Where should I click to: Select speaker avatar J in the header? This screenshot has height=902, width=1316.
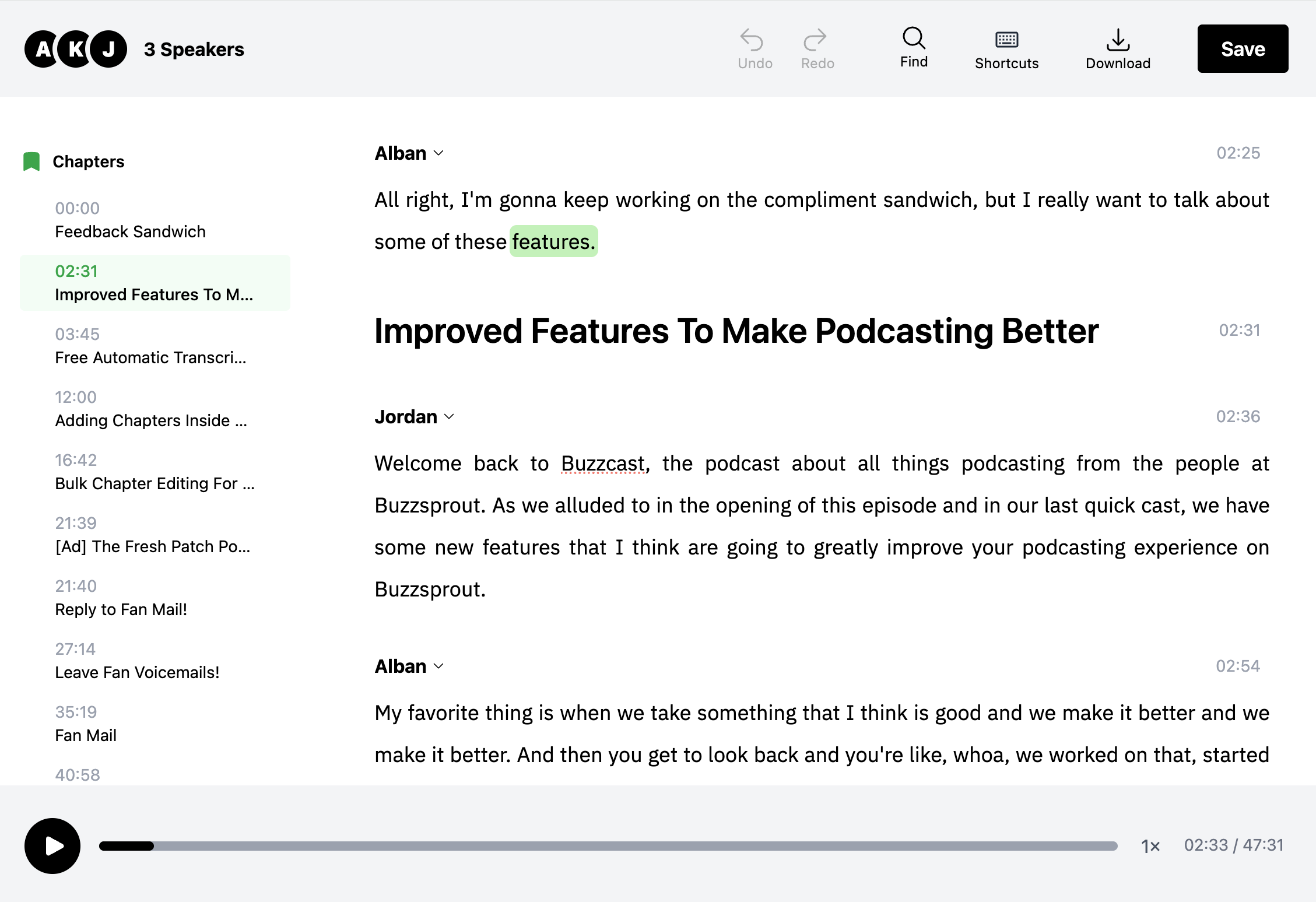click(x=108, y=48)
